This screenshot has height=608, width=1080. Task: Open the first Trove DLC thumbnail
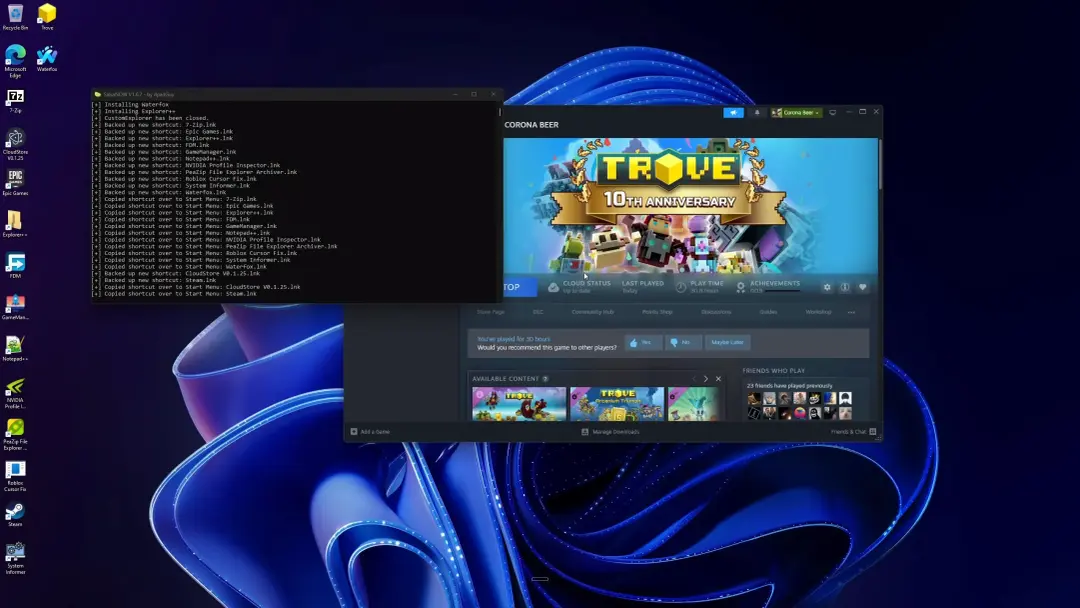[519, 403]
